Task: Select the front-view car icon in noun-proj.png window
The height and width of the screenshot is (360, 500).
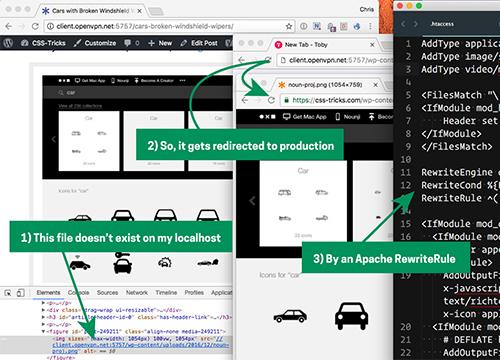Action: [351, 316]
